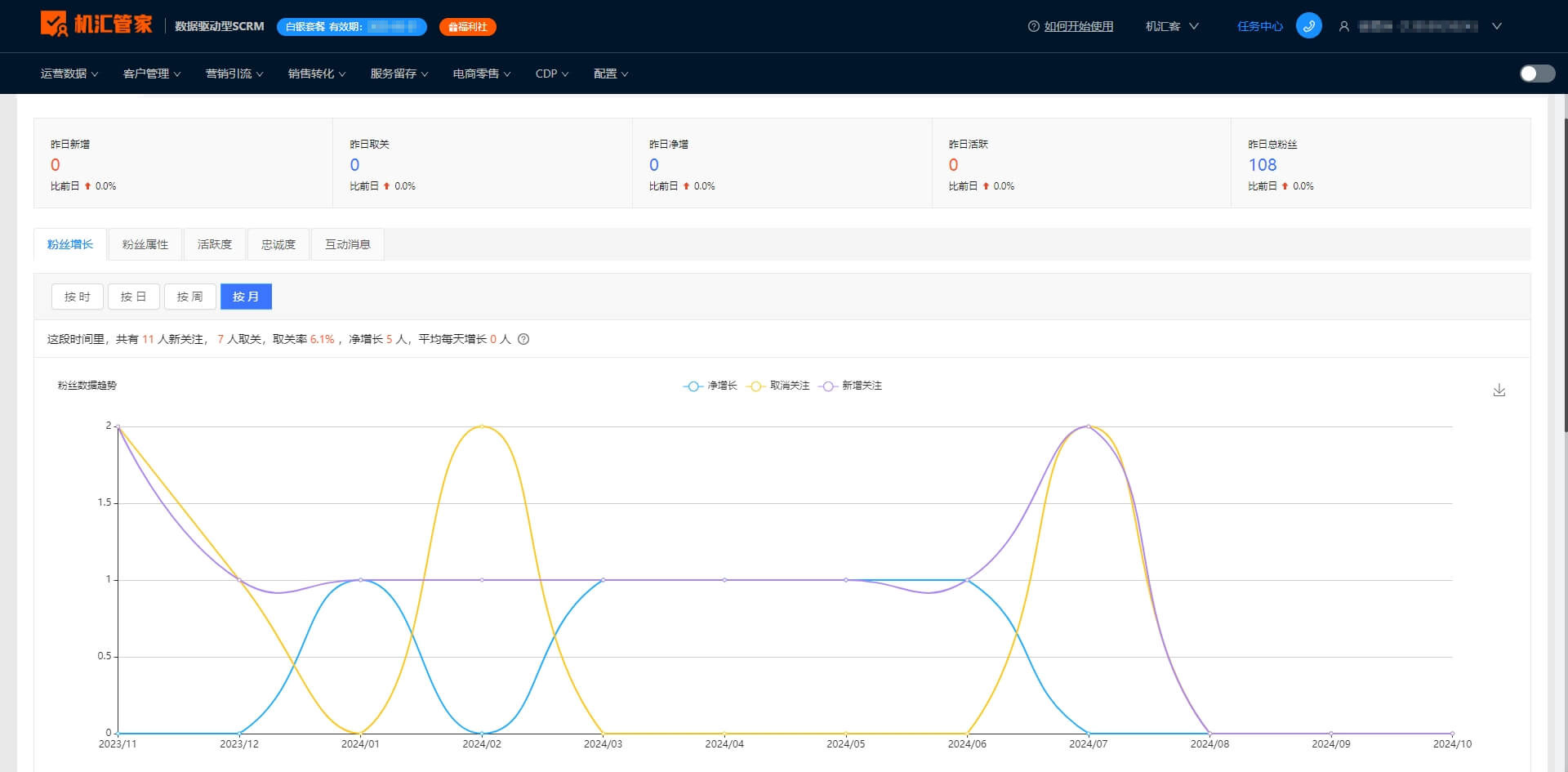The width and height of the screenshot is (1568, 772).
Task: Click the 昨日活跃 stat card
Action: [x=1081, y=163]
